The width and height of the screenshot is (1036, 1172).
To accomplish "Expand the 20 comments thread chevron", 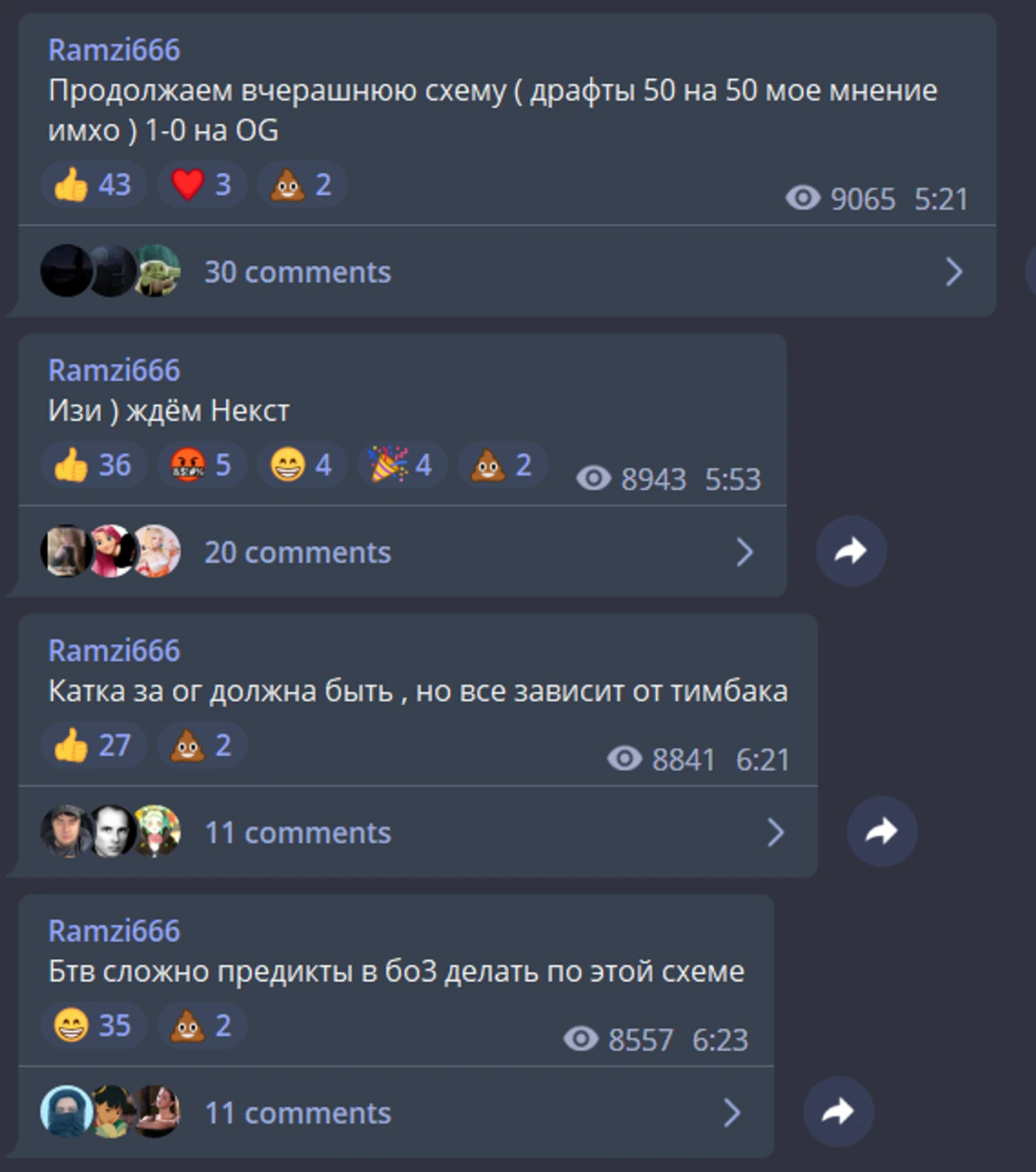I will (744, 552).
